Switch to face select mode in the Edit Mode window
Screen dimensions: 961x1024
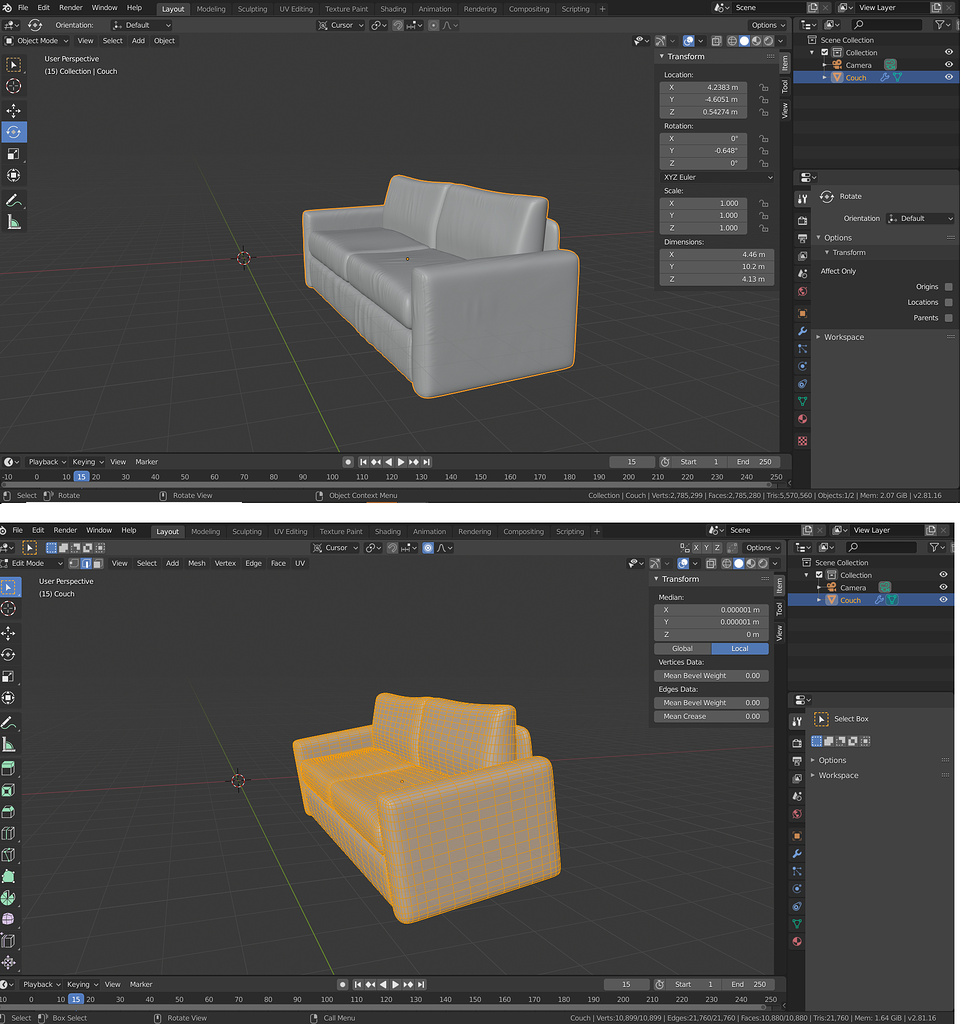98,563
